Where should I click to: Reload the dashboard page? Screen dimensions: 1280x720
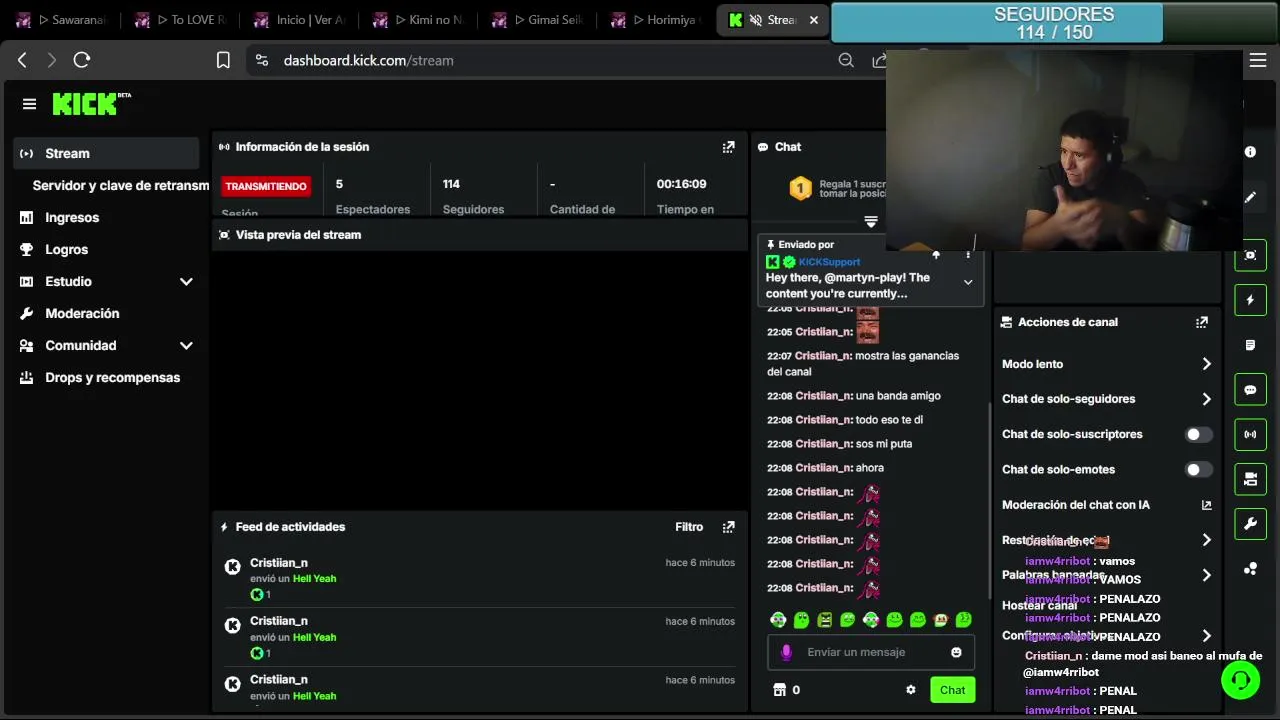[x=82, y=60]
